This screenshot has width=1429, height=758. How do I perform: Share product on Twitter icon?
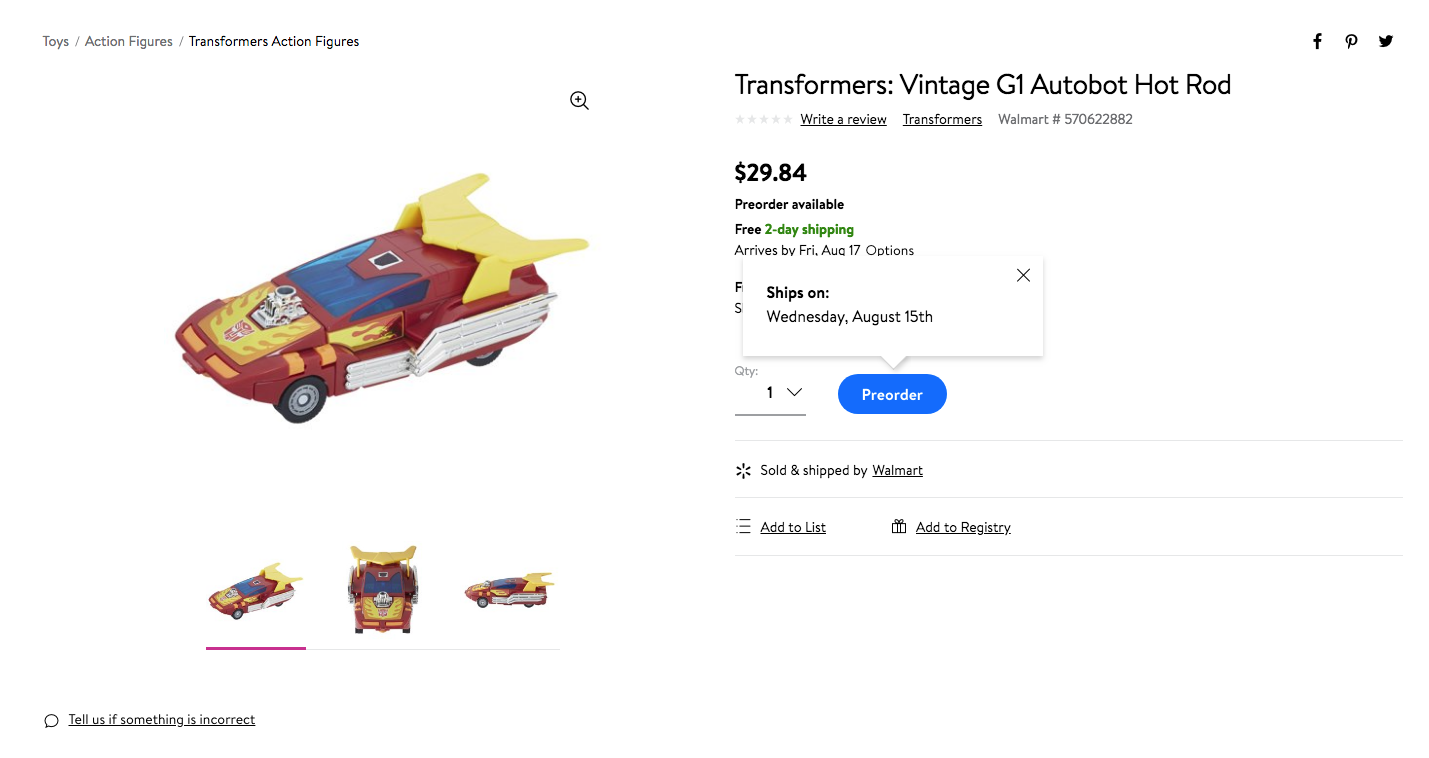click(x=1385, y=41)
